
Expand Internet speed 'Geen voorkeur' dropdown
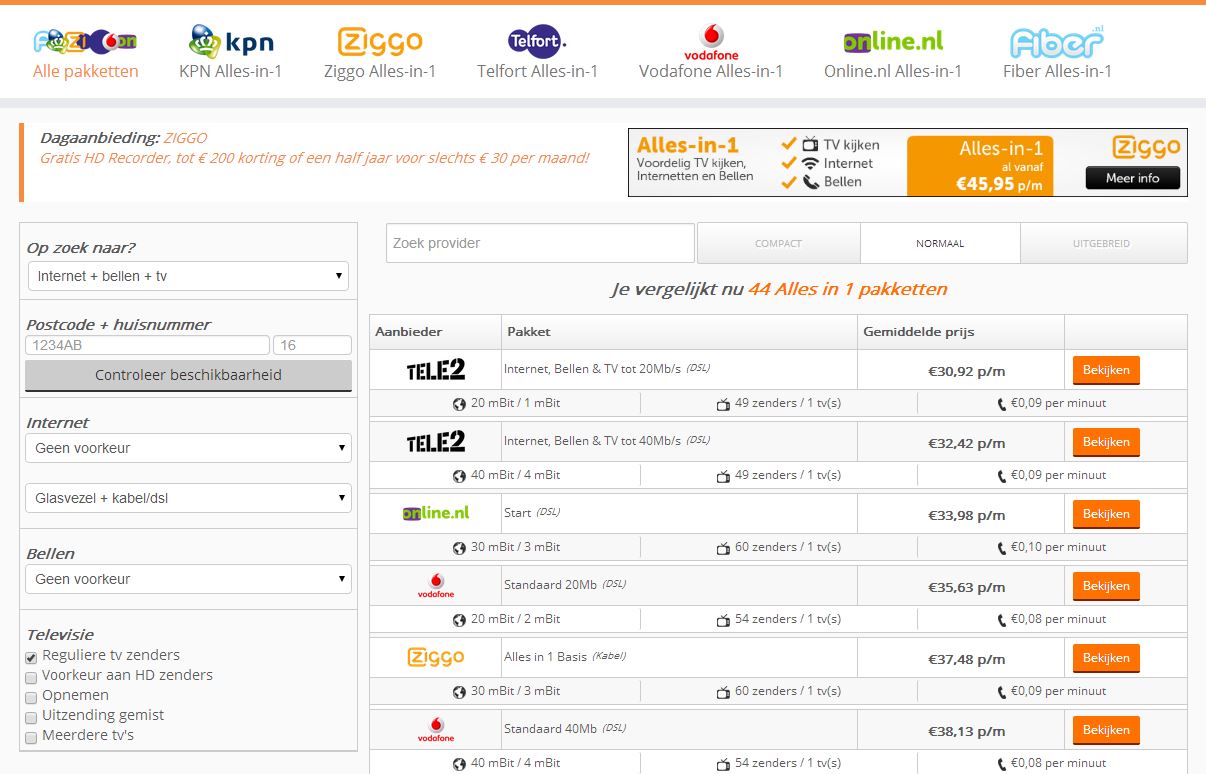[188, 448]
